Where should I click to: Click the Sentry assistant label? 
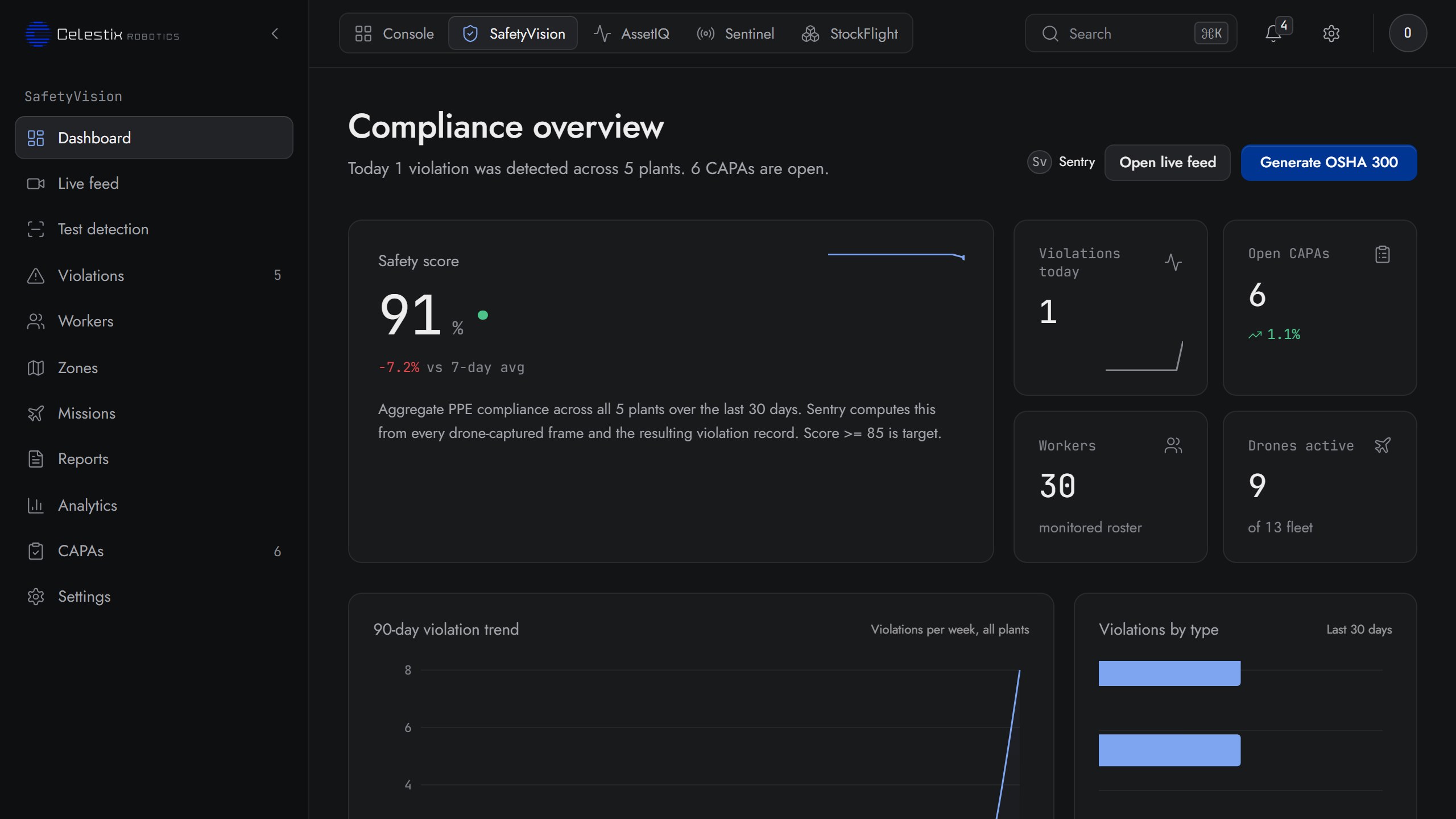tap(1077, 162)
